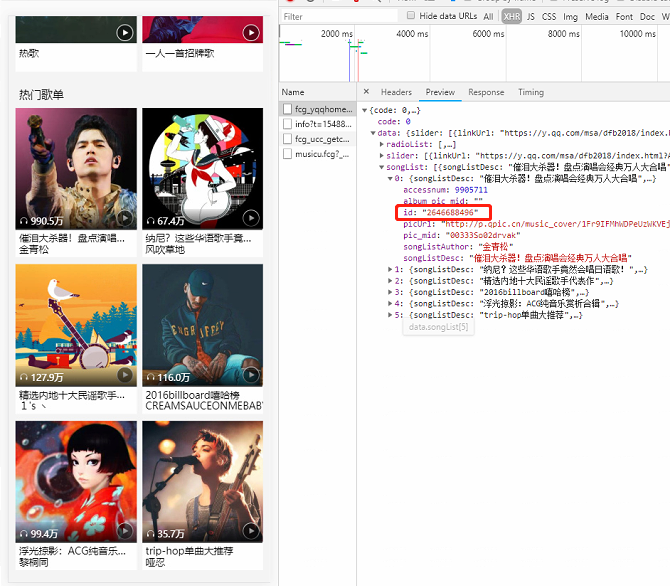Click the accessnum value 9905711

pos(471,190)
